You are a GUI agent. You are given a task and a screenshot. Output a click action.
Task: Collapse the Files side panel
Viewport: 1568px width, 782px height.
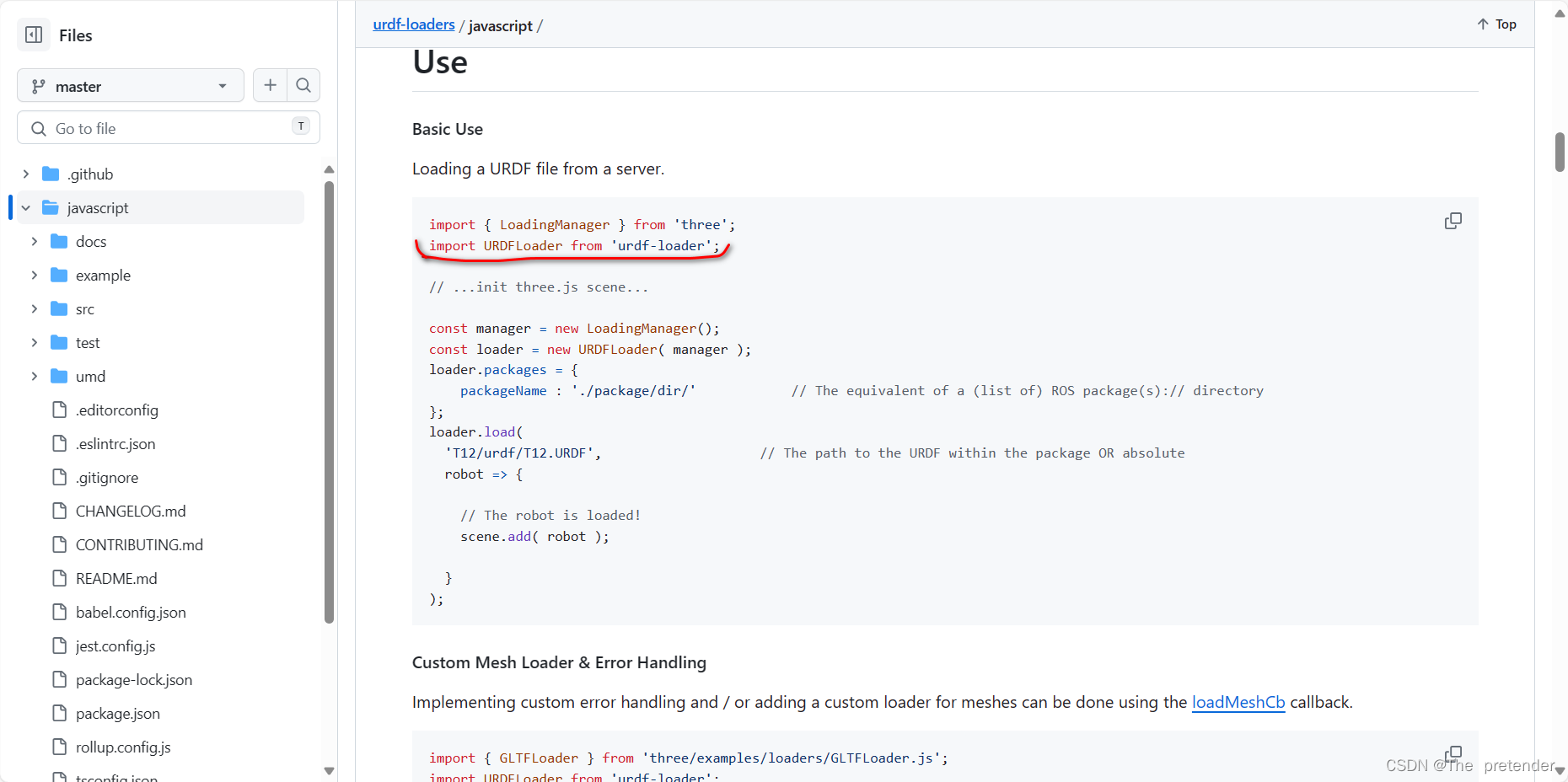point(33,35)
